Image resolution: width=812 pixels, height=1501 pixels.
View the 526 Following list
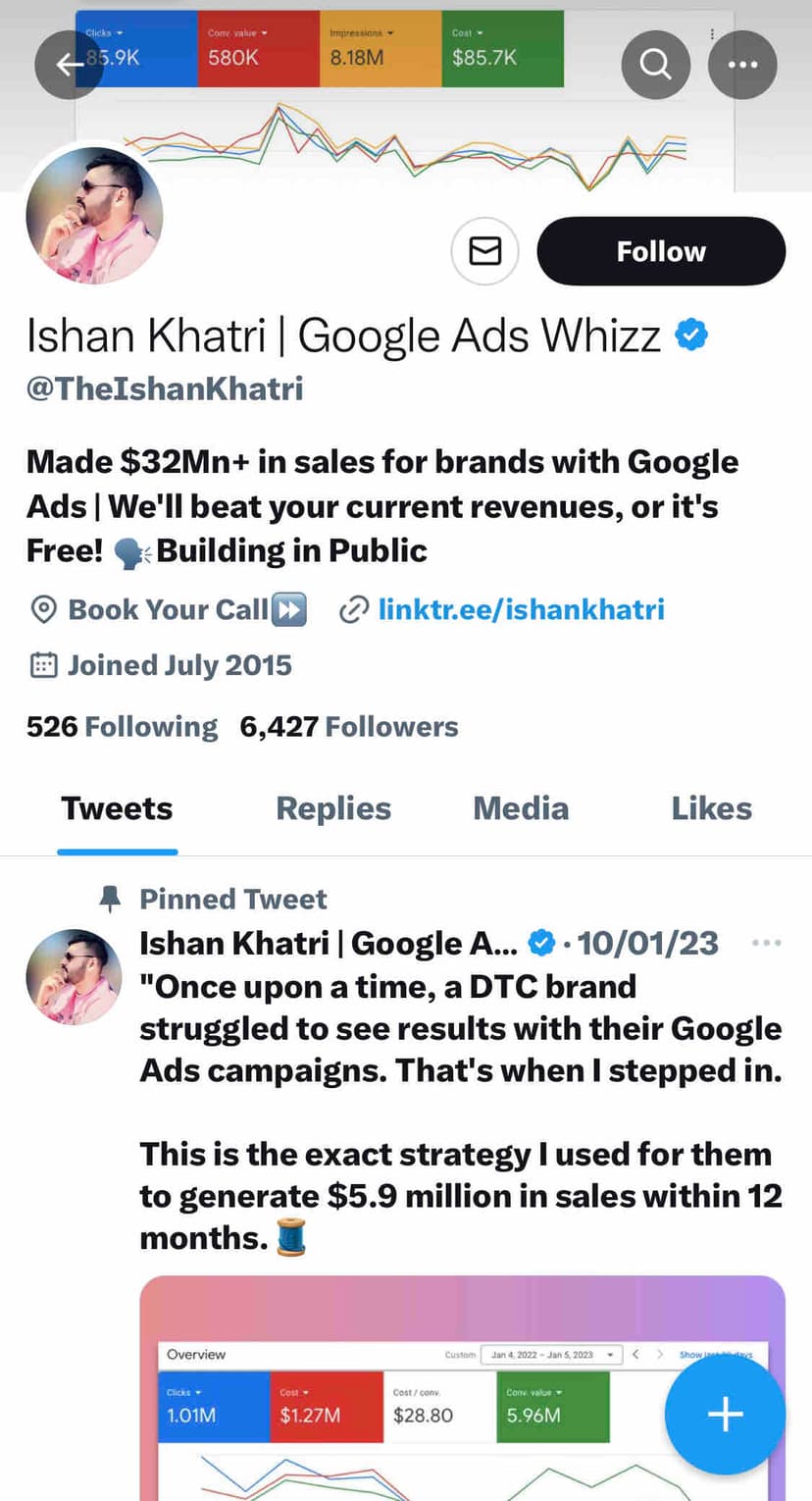123,727
